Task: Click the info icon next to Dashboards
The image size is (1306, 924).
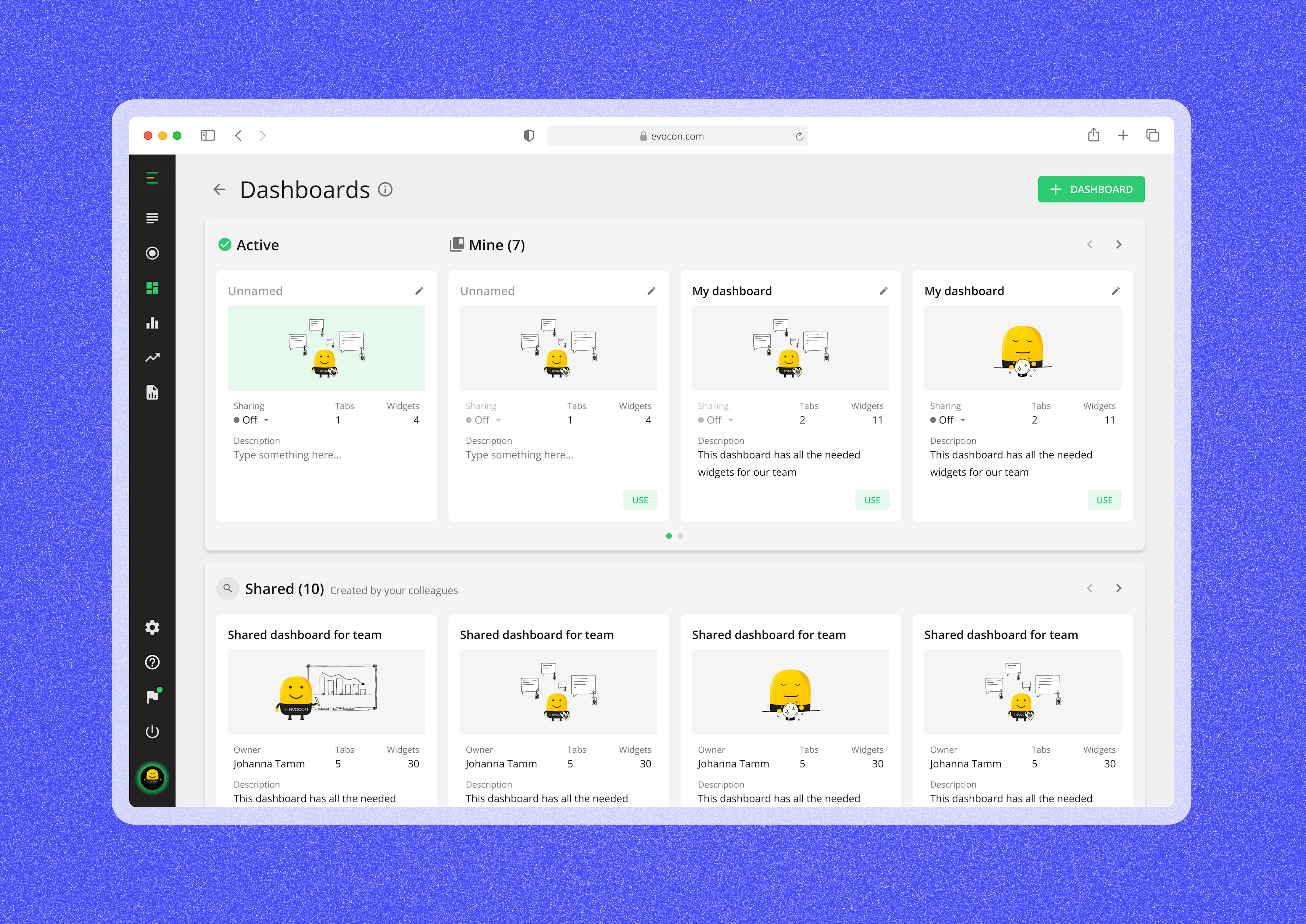Action: pyautogui.click(x=385, y=189)
